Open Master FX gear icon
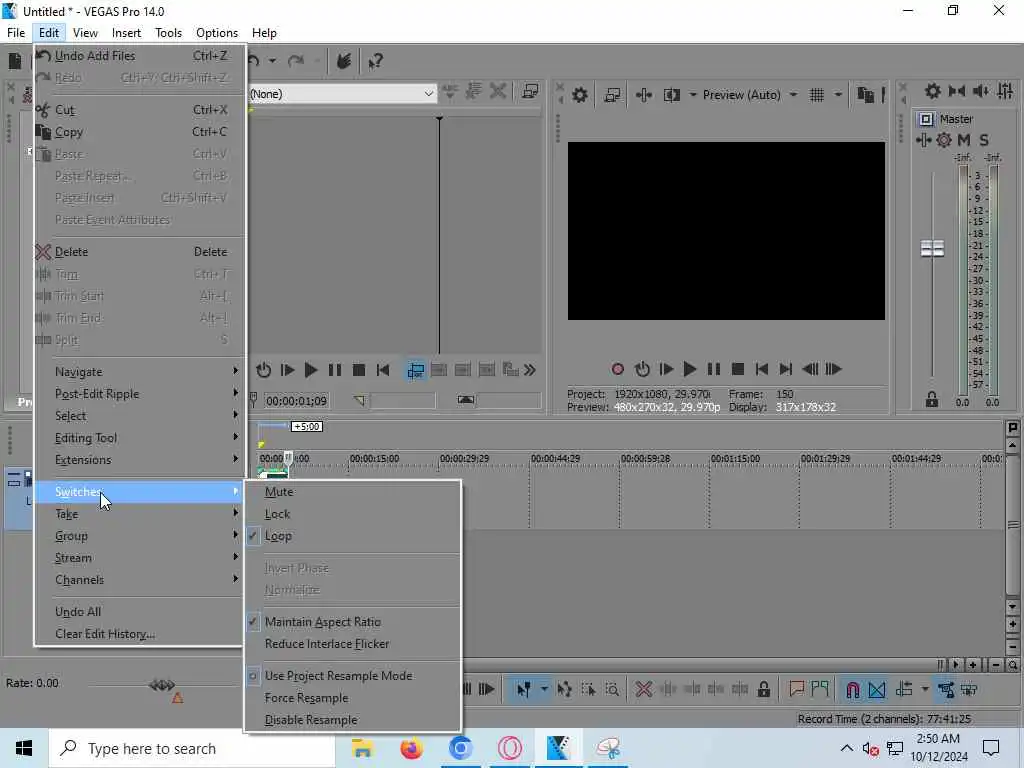 click(944, 140)
